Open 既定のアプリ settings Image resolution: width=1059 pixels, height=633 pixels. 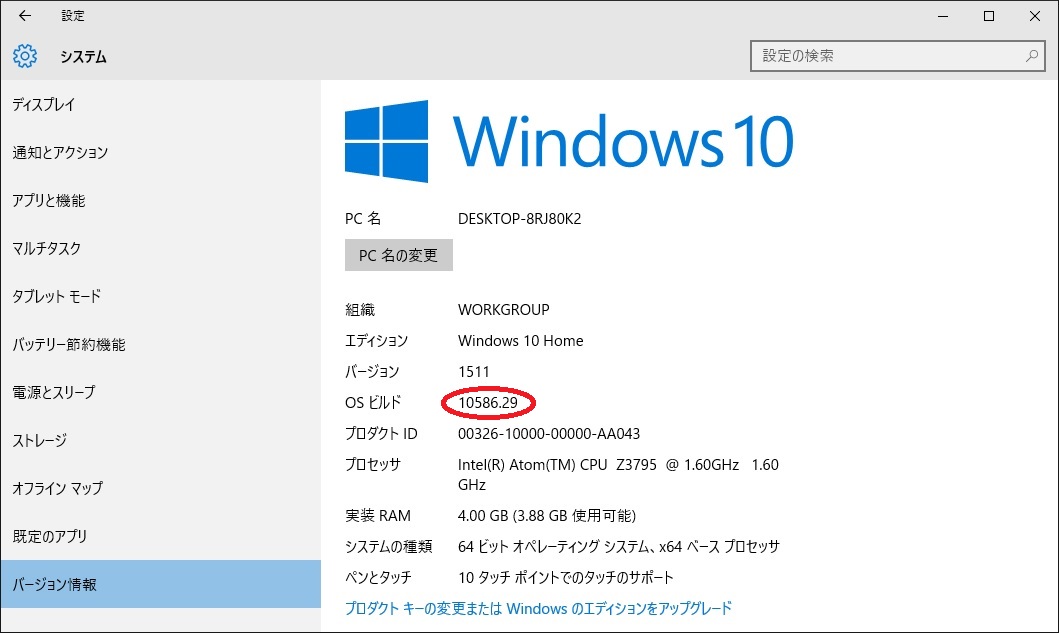50,537
